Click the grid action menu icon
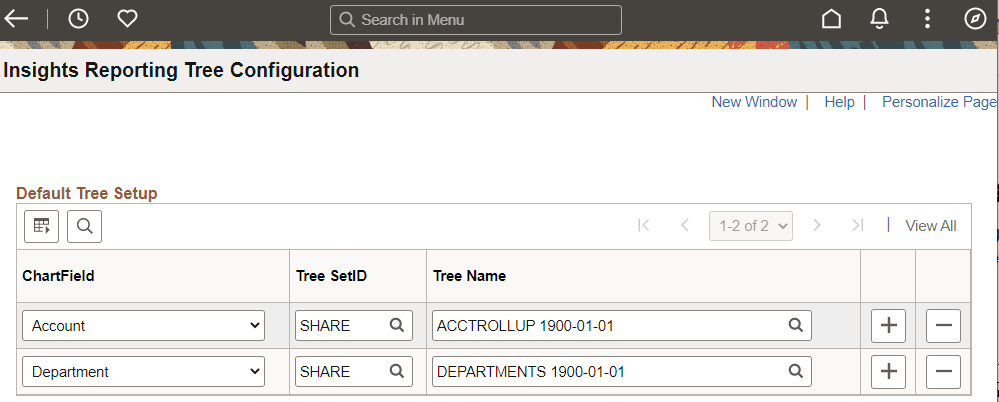 [x=41, y=226]
